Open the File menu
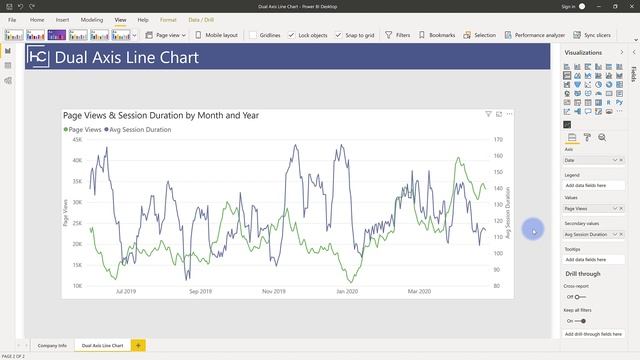Image resolution: width=640 pixels, height=360 pixels. [x=12, y=20]
